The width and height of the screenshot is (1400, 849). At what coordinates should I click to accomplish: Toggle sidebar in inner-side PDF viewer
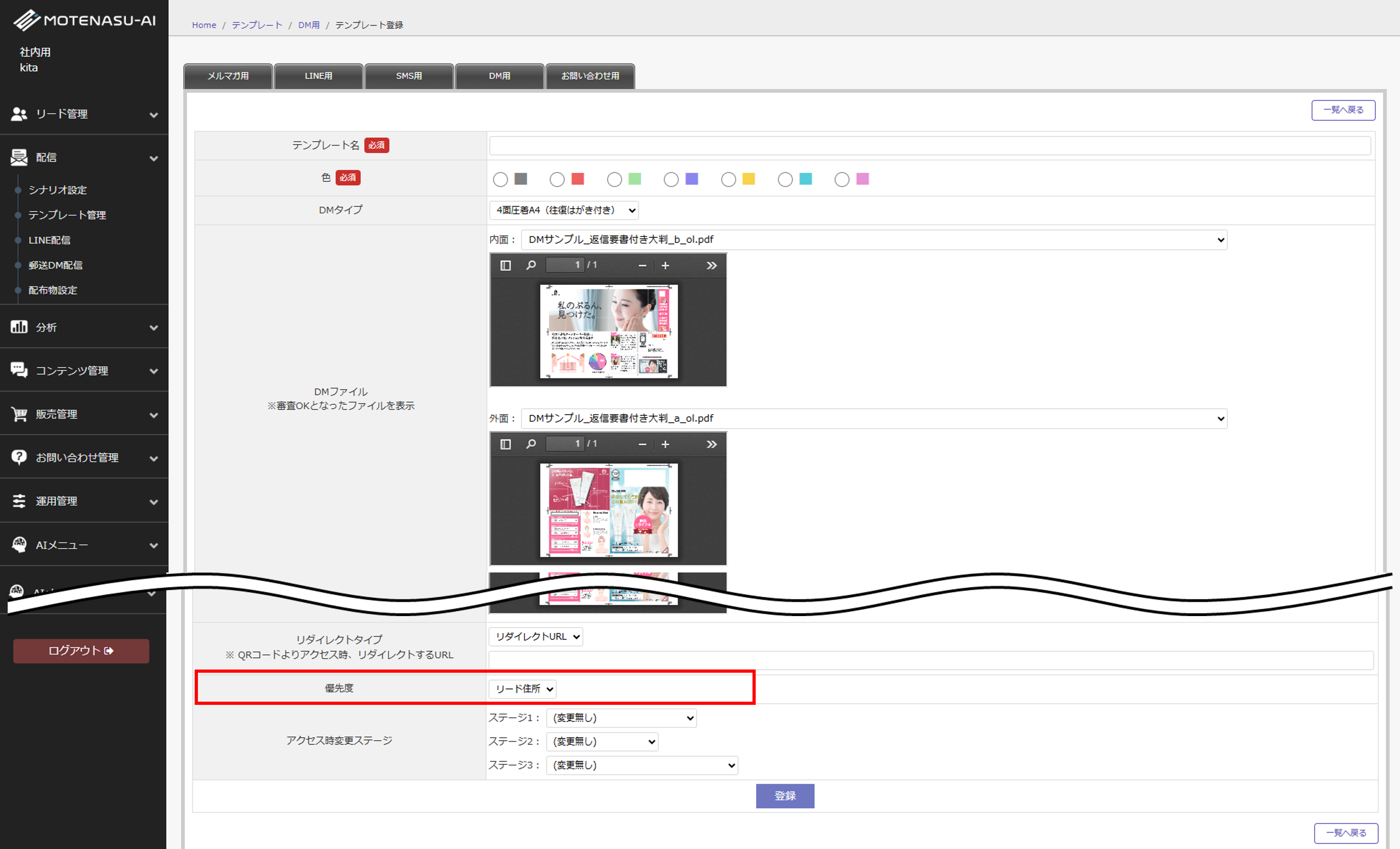pos(505,265)
